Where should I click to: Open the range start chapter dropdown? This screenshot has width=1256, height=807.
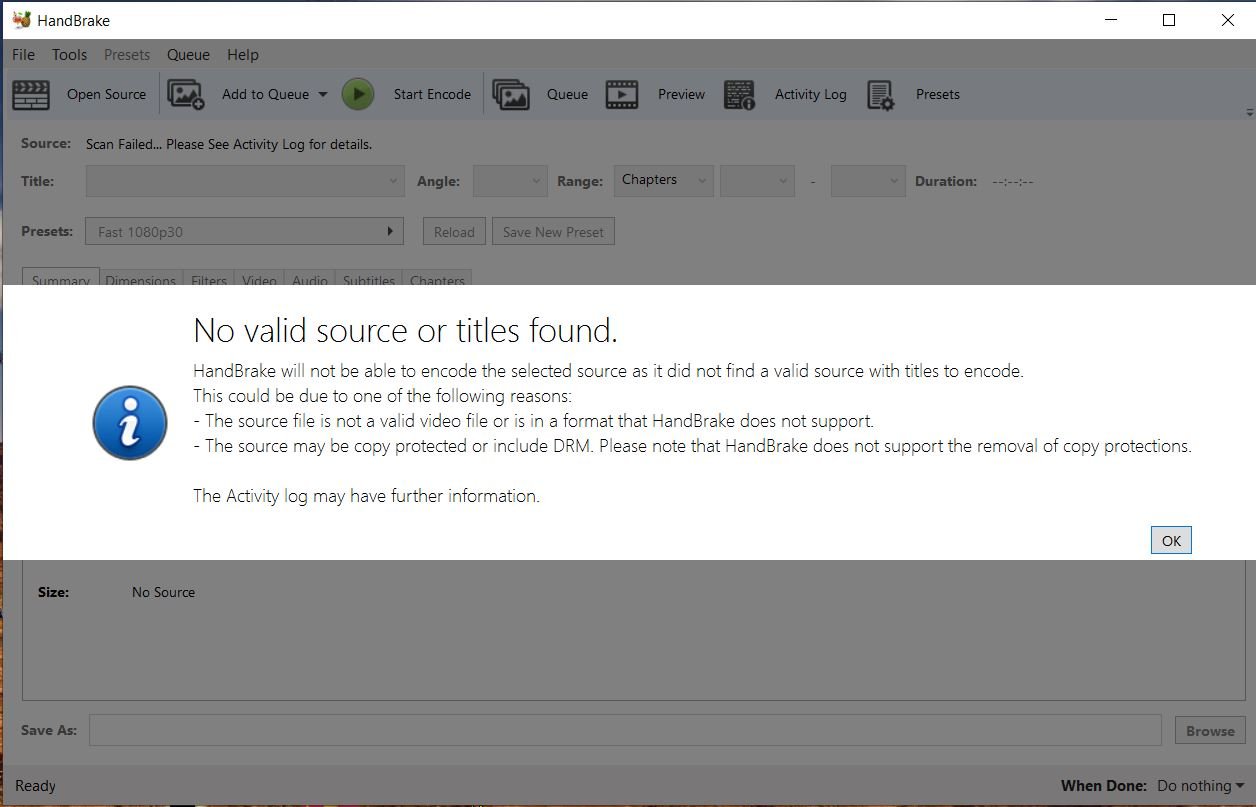tap(757, 181)
